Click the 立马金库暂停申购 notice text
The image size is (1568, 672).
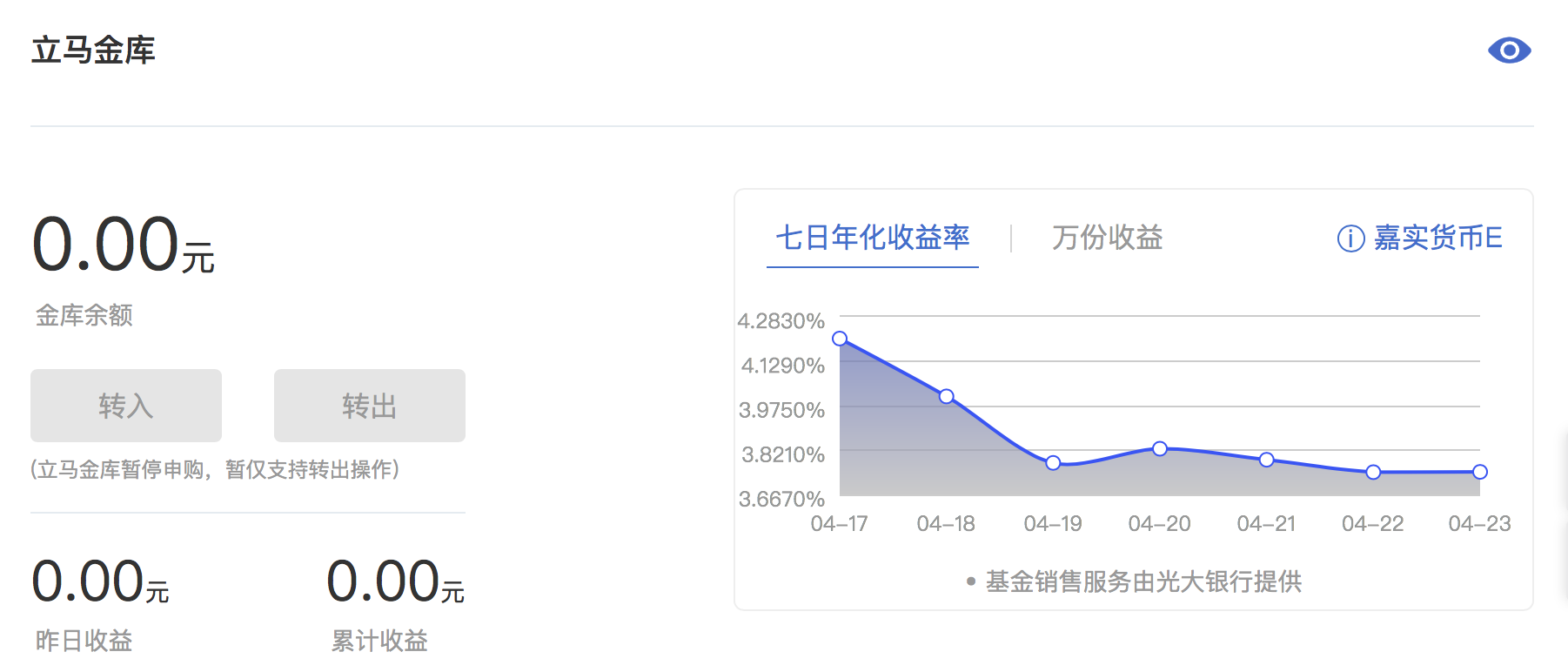point(215,470)
